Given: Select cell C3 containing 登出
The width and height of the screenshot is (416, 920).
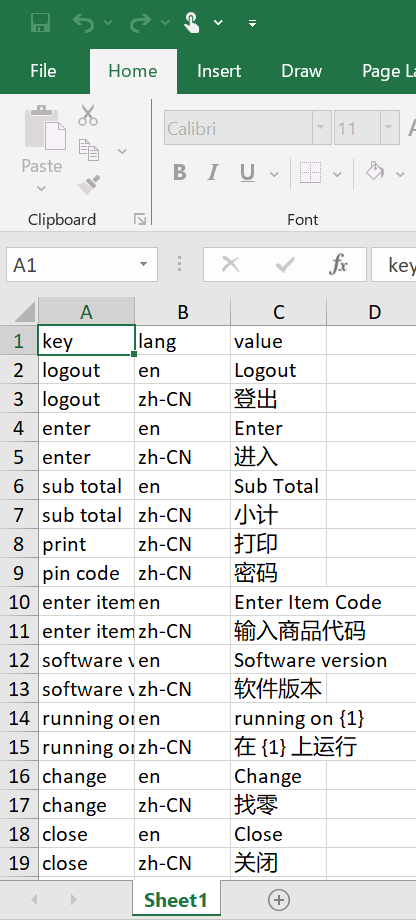Looking at the screenshot, I should 278,399.
